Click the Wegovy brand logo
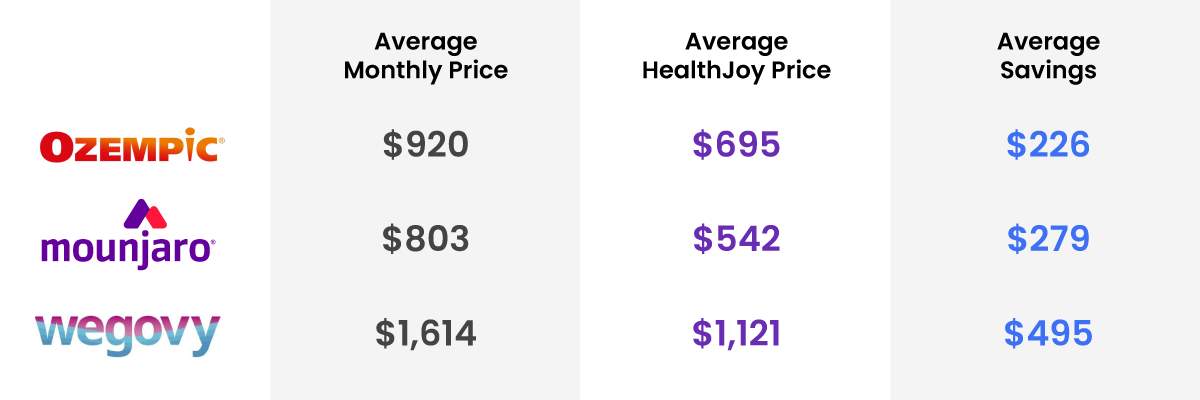Image resolution: width=1200 pixels, height=400 pixels. tap(126, 332)
